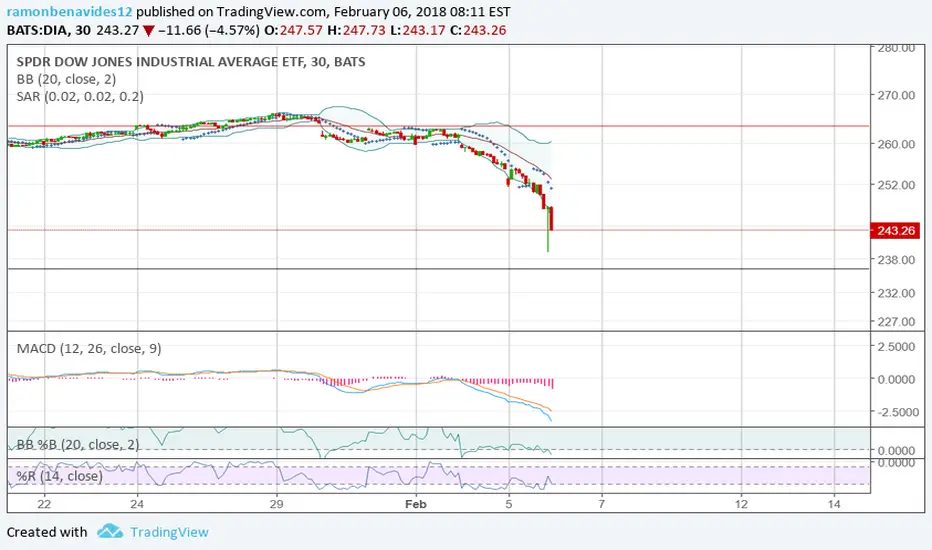Viewport: 932px width, 550px height.
Task: Click the MACD (12, 26, close, 9) label
Action: 89,348
